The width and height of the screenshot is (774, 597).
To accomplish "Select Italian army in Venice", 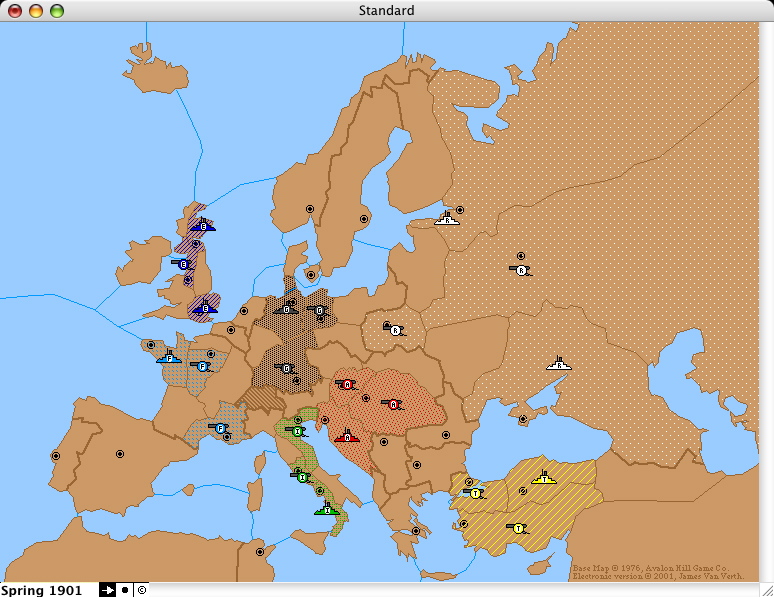I will [297, 431].
